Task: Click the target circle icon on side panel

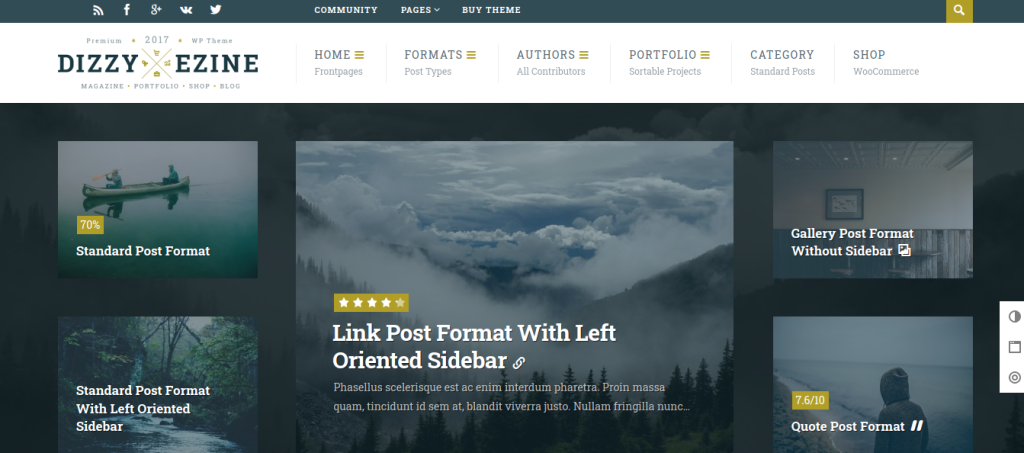Action: coord(1014,377)
